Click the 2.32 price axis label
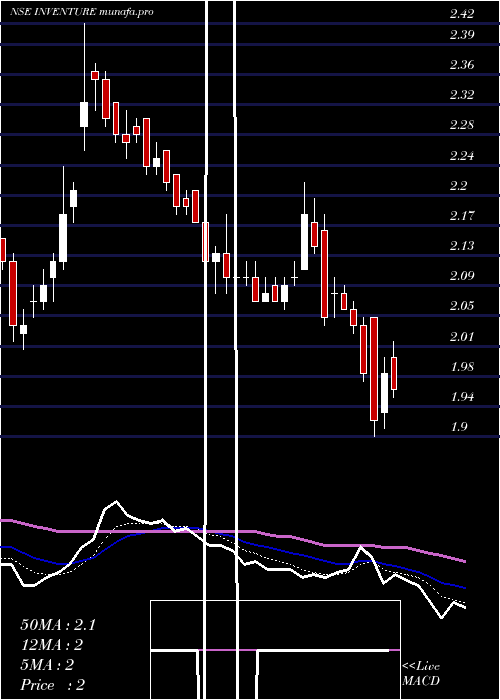Image resolution: width=500 pixels, height=700 pixels. pyautogui.click(x=462, y=95)
